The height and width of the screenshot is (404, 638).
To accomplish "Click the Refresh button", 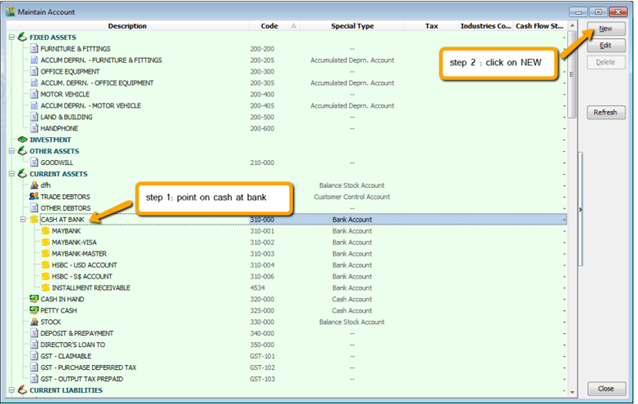I will [605, 112].
